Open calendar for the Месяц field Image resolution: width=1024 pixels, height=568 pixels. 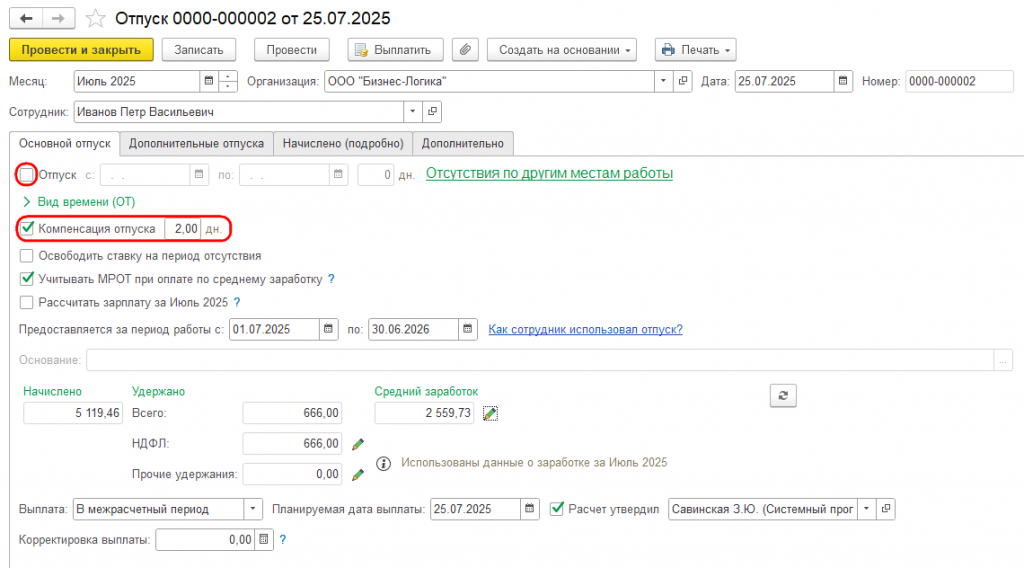tap(209, 81)
